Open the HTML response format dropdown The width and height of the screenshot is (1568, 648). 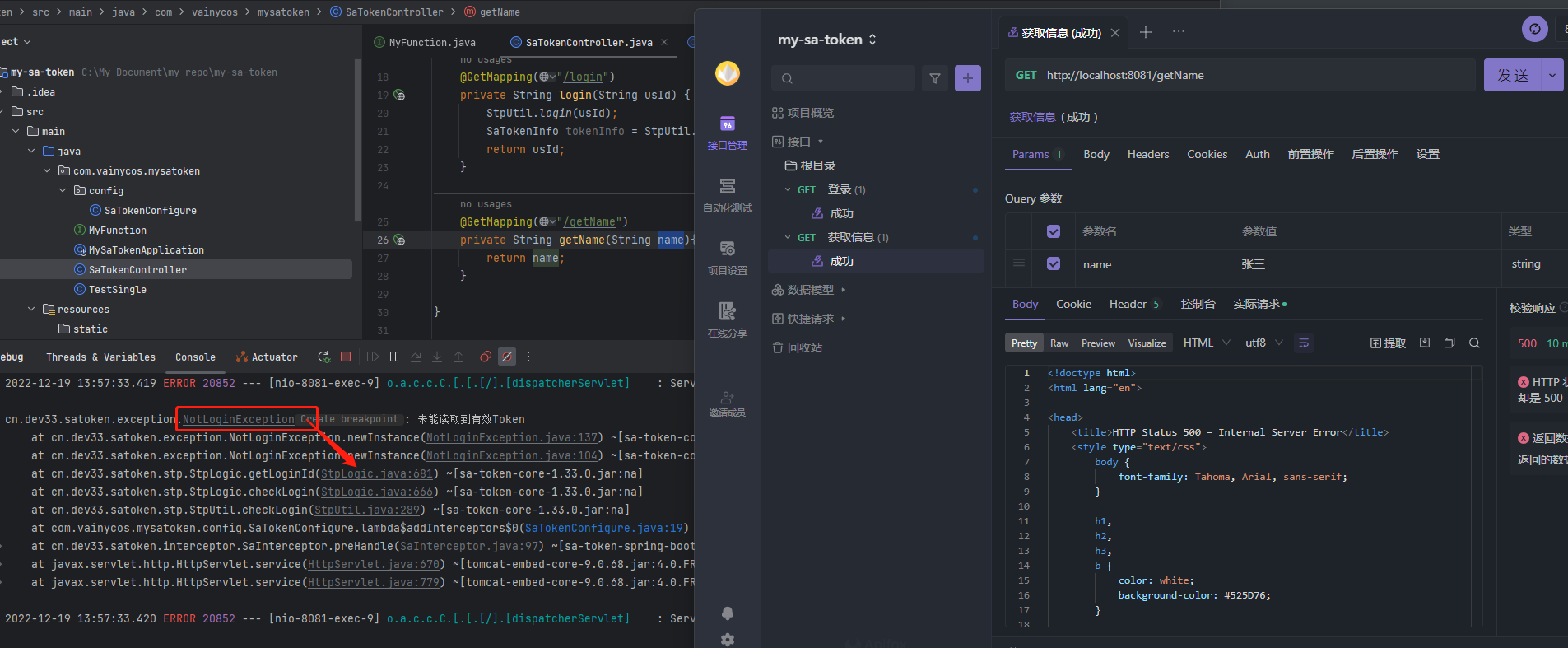(x=1207, y=343)
